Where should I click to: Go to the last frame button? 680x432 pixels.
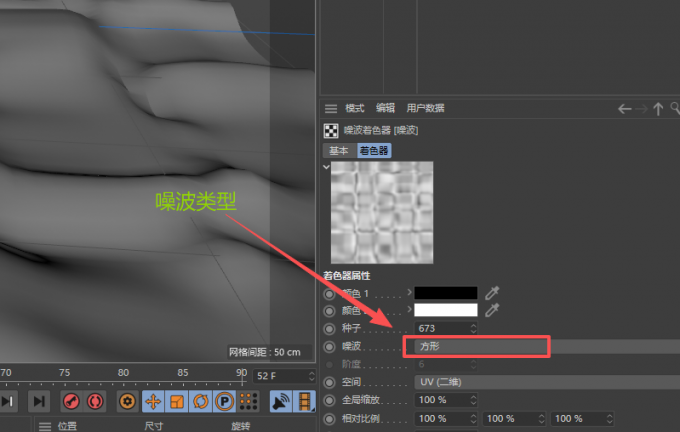(x=38, y=401)
